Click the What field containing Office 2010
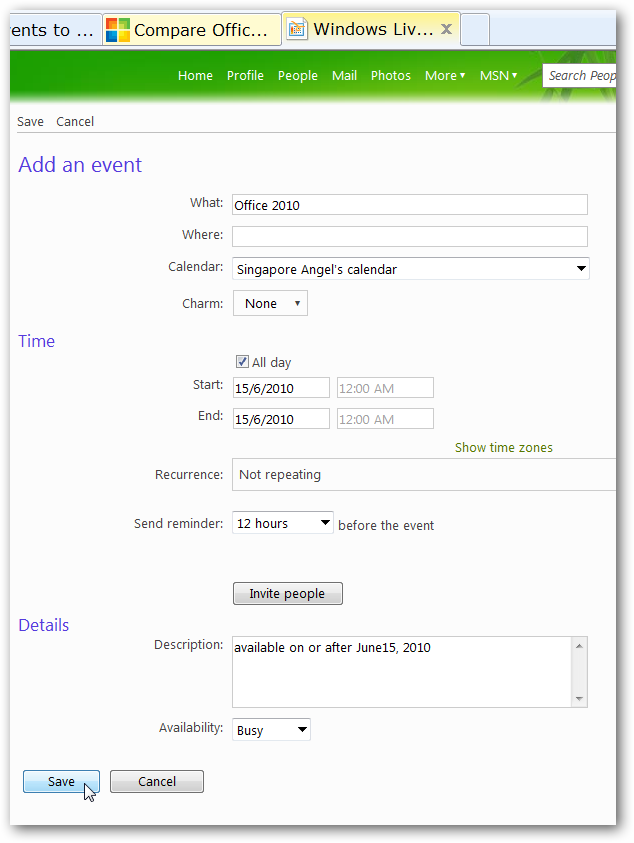The image size is (634, 843). (410, 205)
